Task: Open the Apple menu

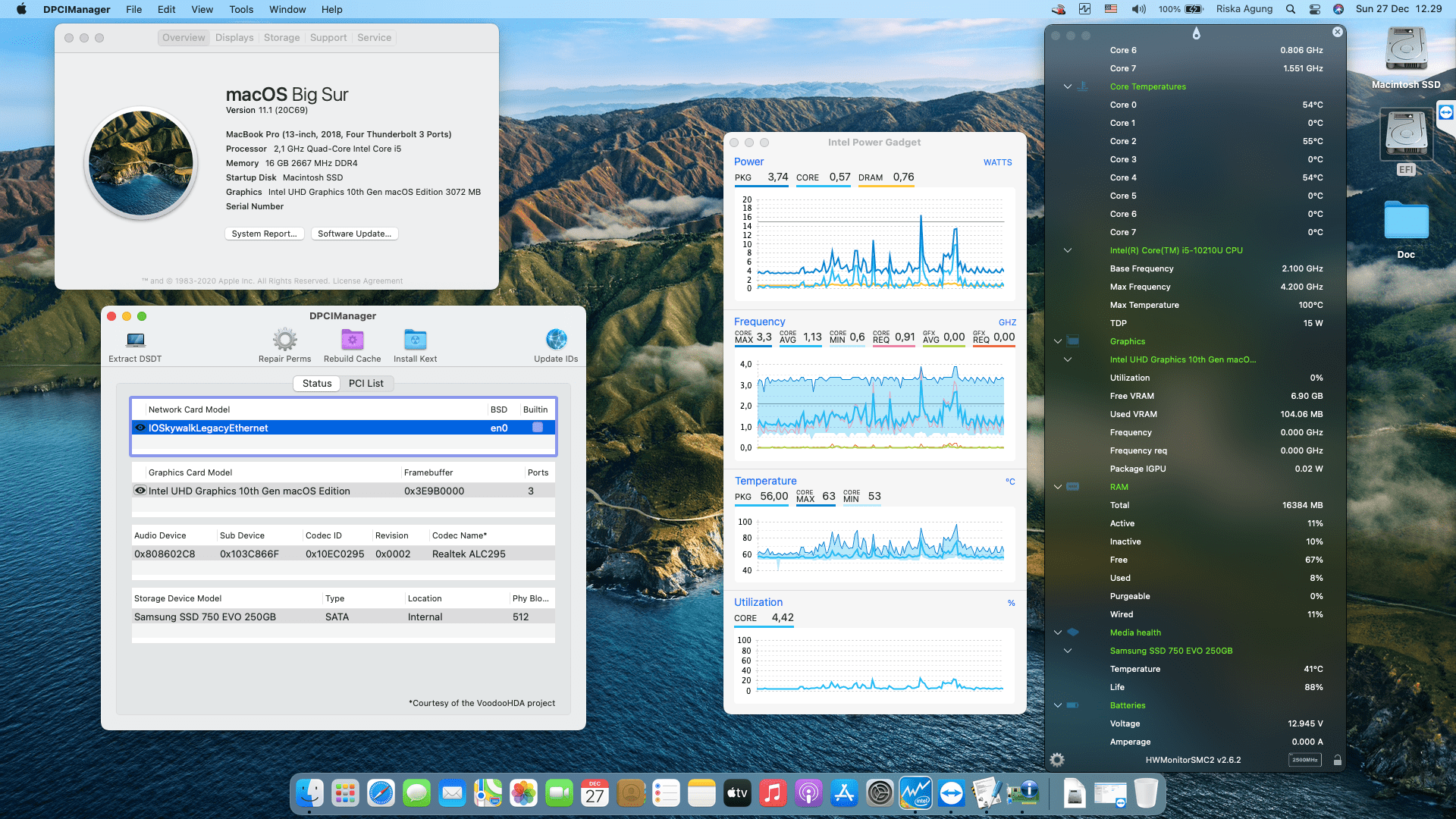Action: pos(21,9)
